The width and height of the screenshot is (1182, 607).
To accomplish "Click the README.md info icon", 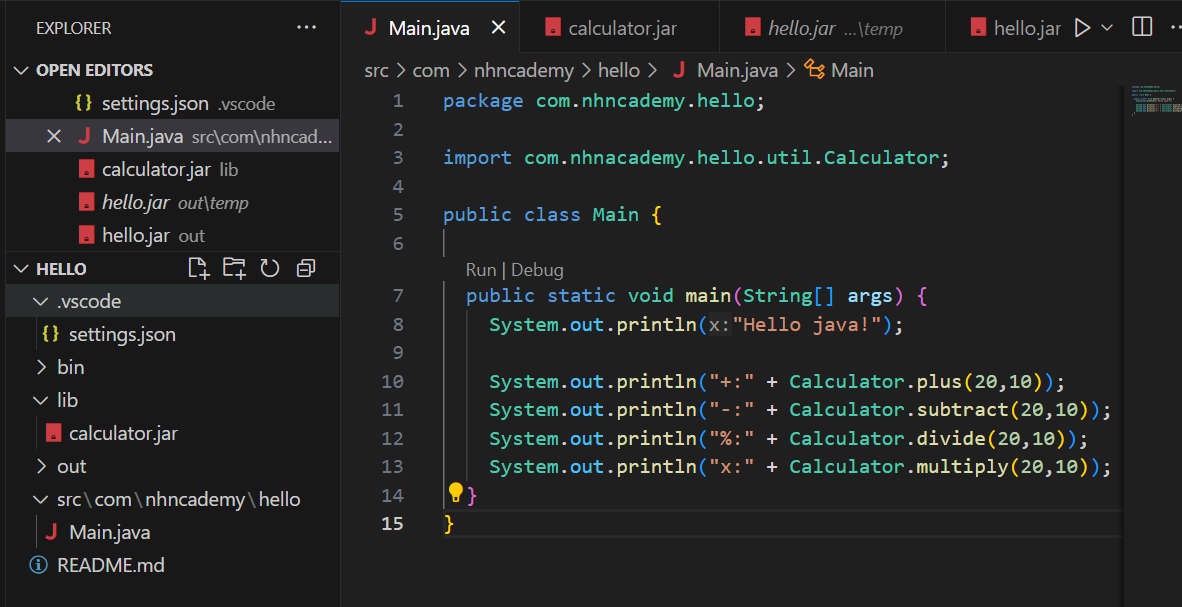I will pyautogui.click(x=38, y=565).
